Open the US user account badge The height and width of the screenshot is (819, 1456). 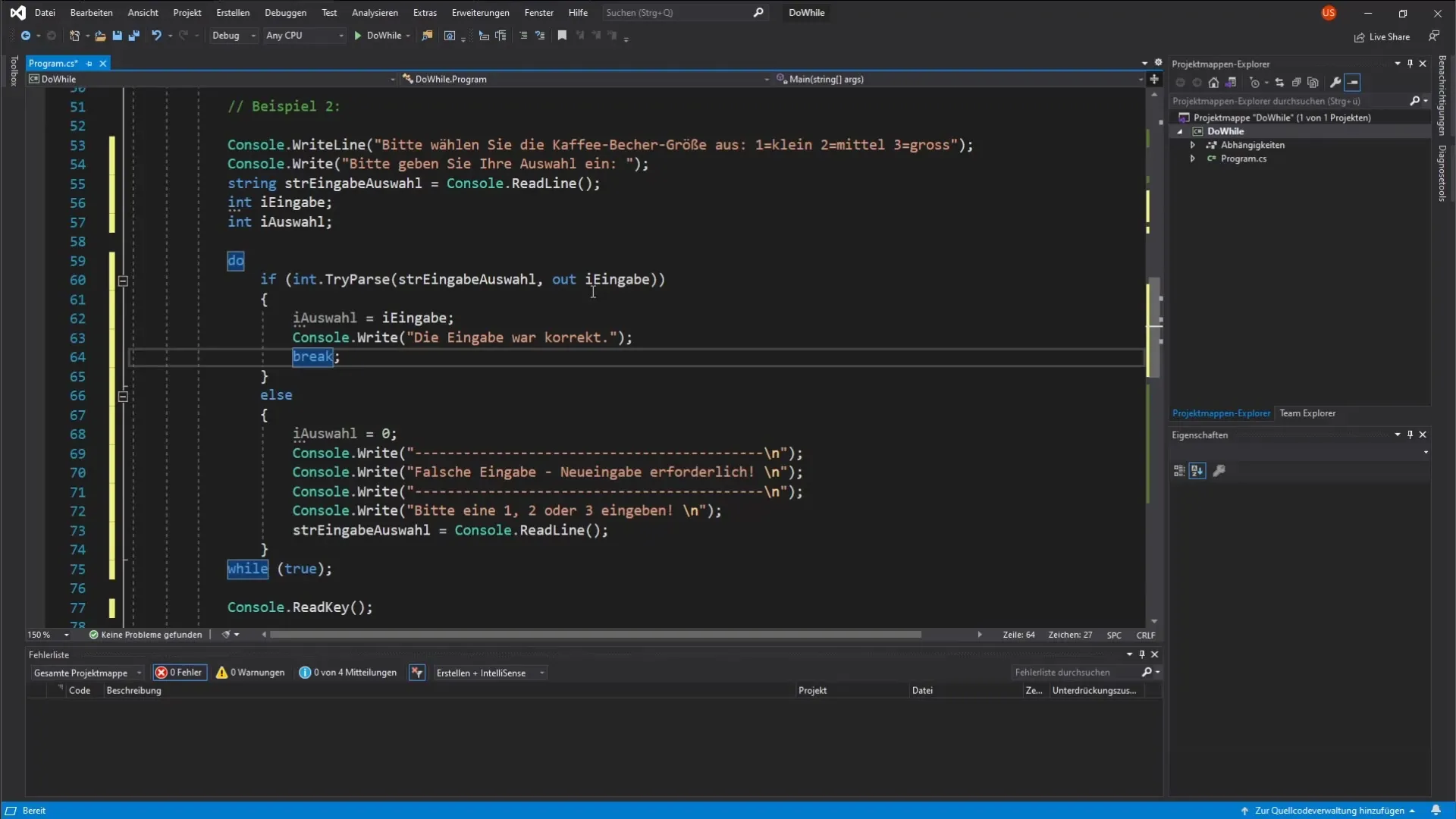click(1329, 13)
